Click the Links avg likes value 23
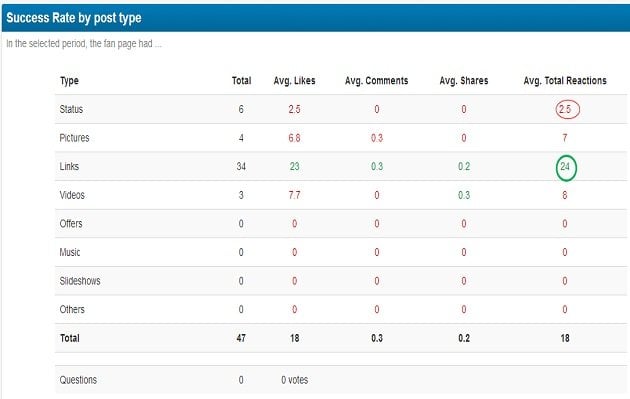630x399 pixels. pyautogui.click(x=295, y=166)
